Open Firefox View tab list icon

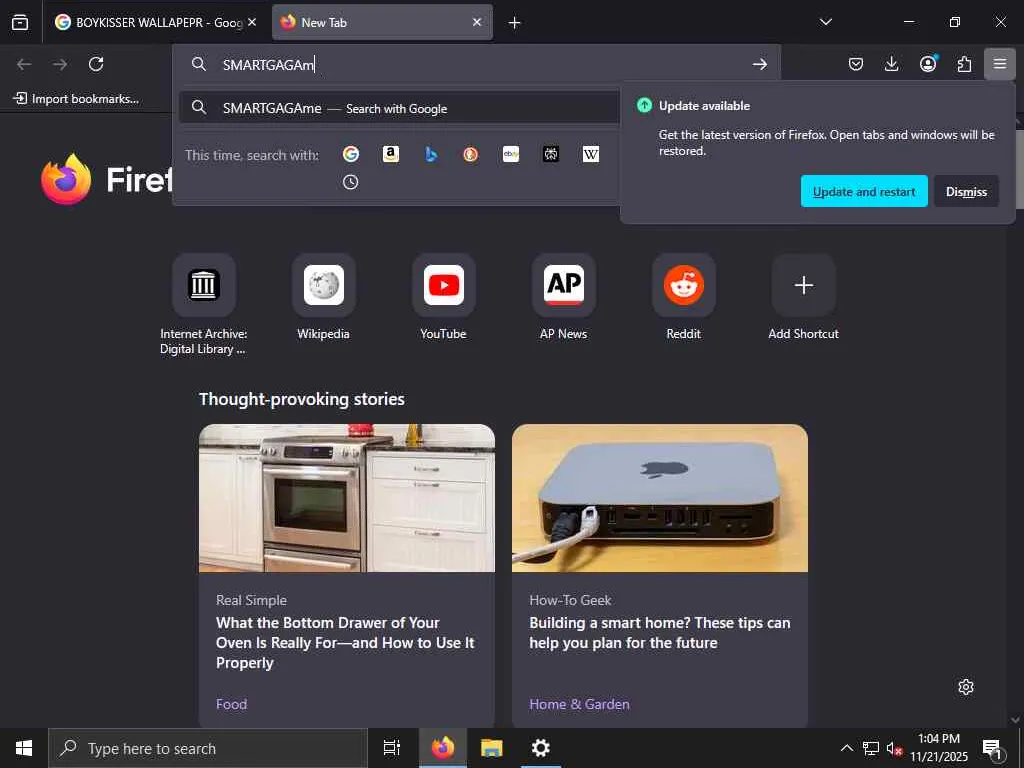20,22
